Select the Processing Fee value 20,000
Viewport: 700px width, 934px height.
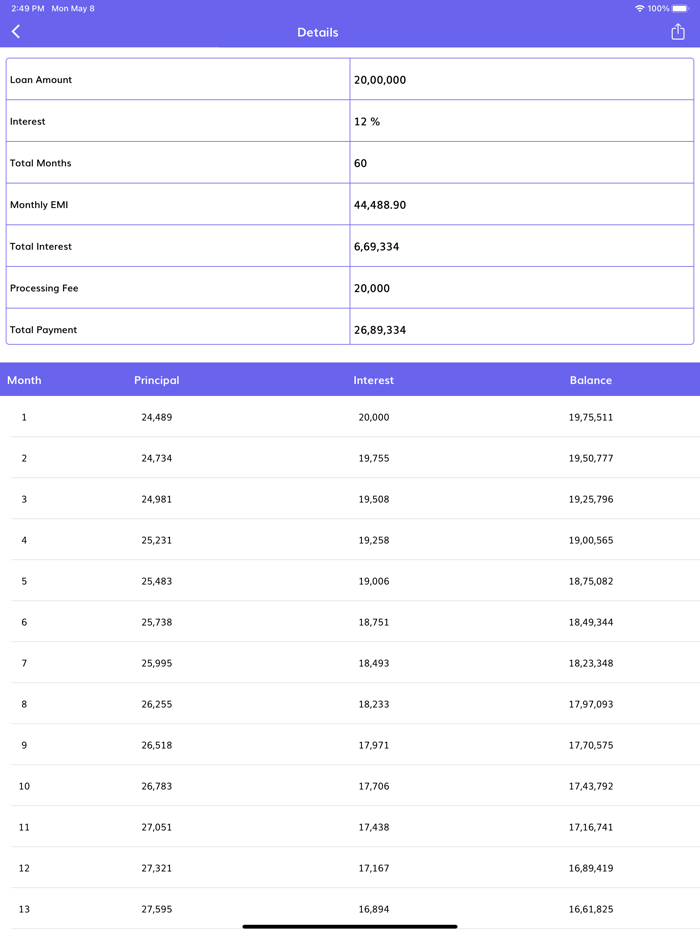[371, 287]
